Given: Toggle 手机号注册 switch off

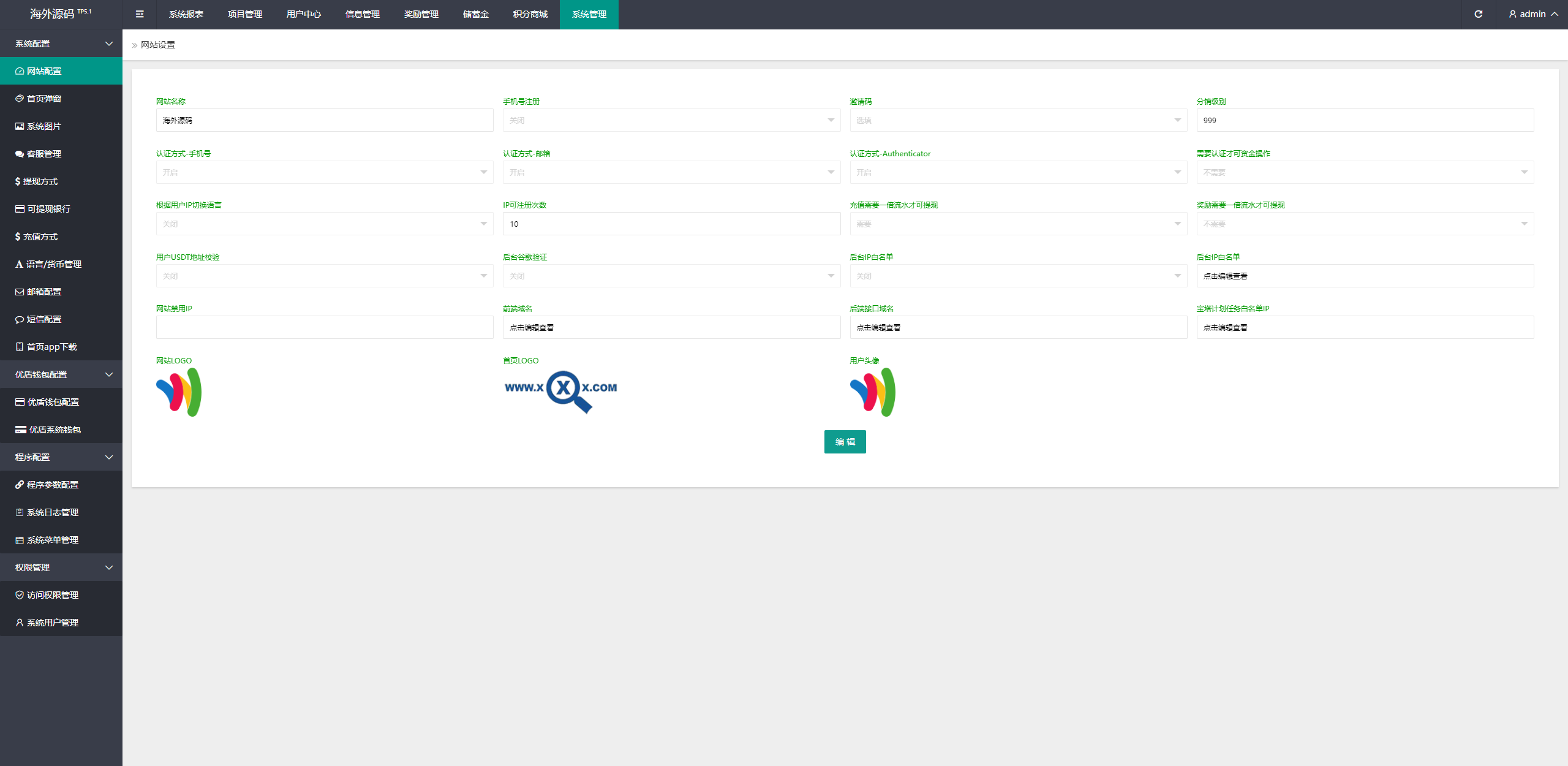Looking at the screenshot, I should point(670,120).
